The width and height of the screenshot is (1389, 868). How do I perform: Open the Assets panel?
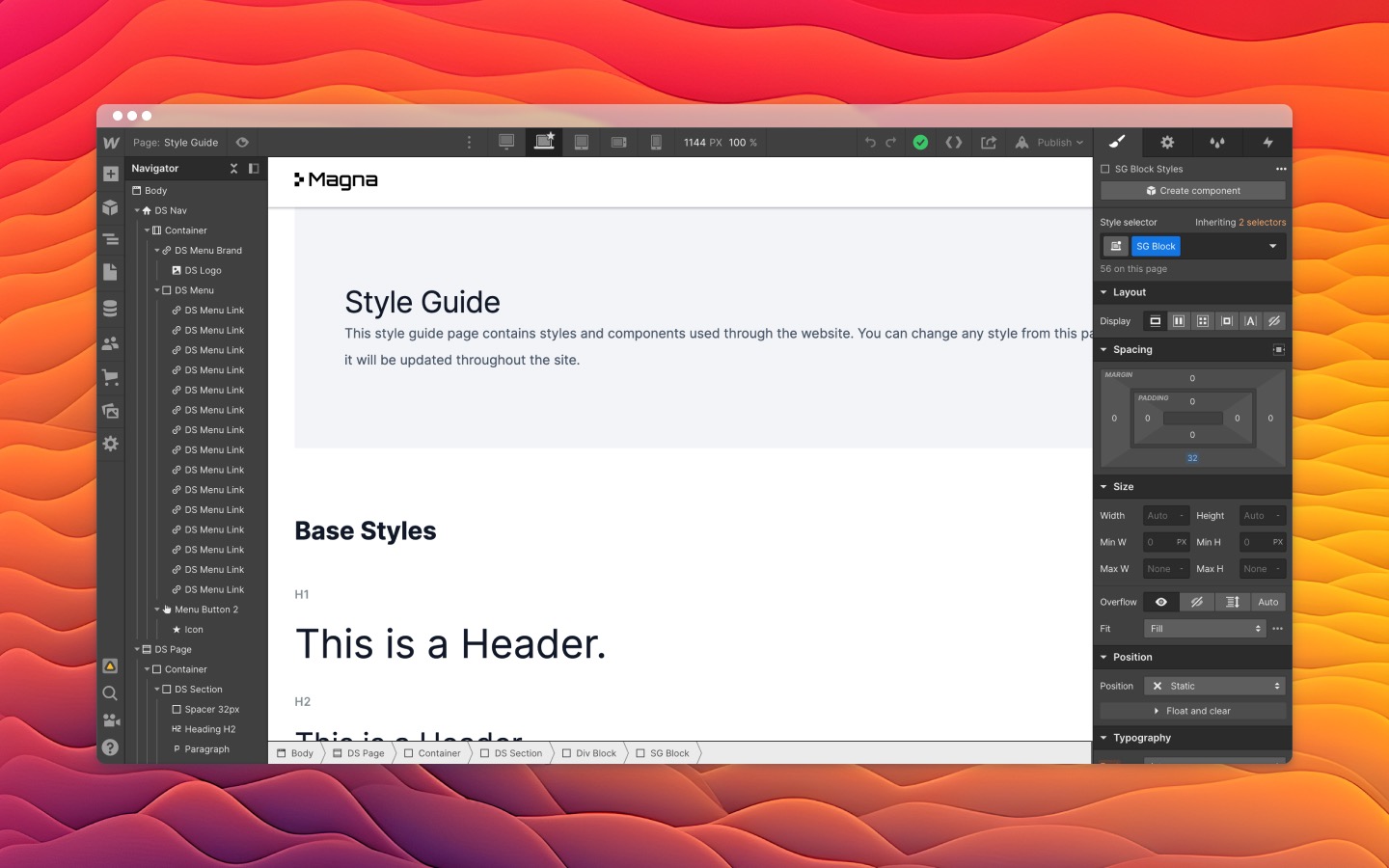click(110, 411)
